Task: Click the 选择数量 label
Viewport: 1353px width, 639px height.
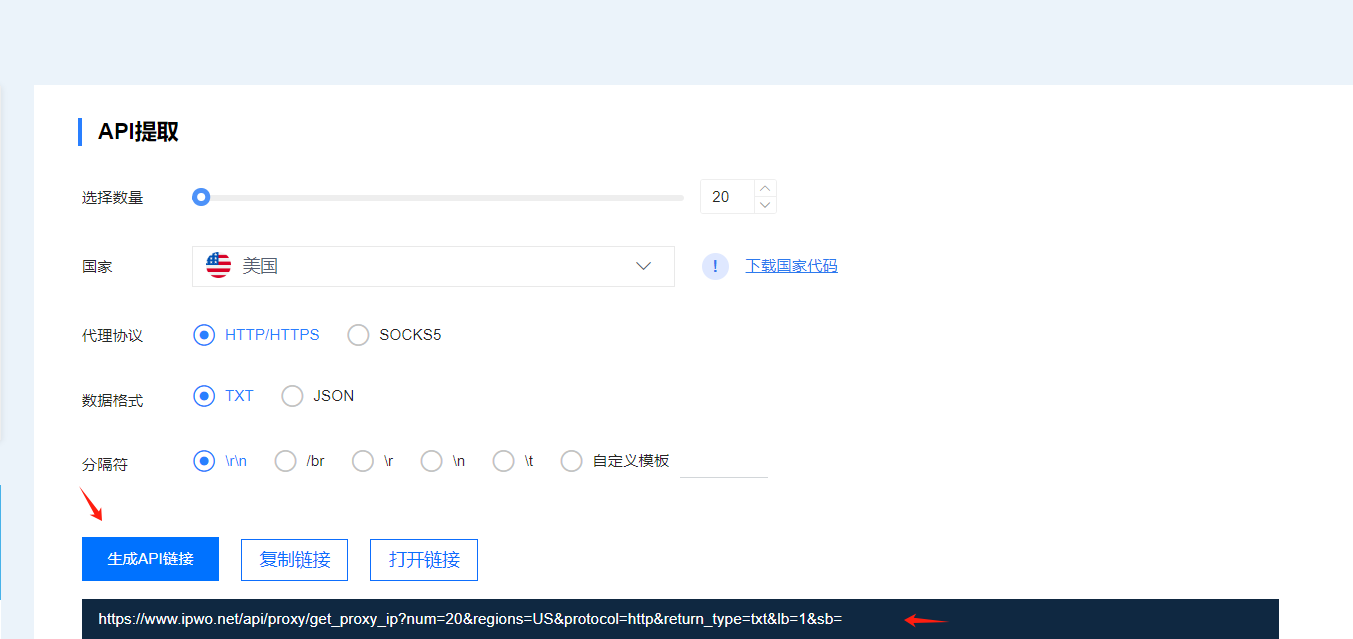Action: (113, 198)
